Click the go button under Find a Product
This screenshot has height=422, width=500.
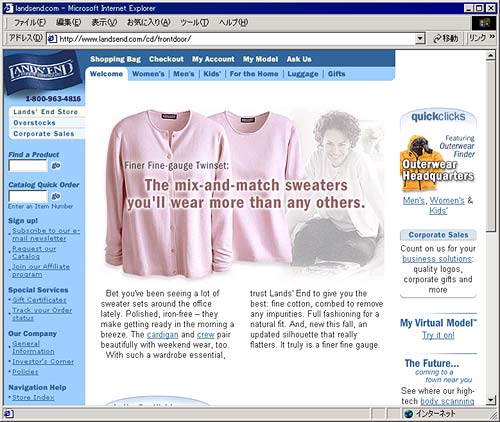coord(56,165)
